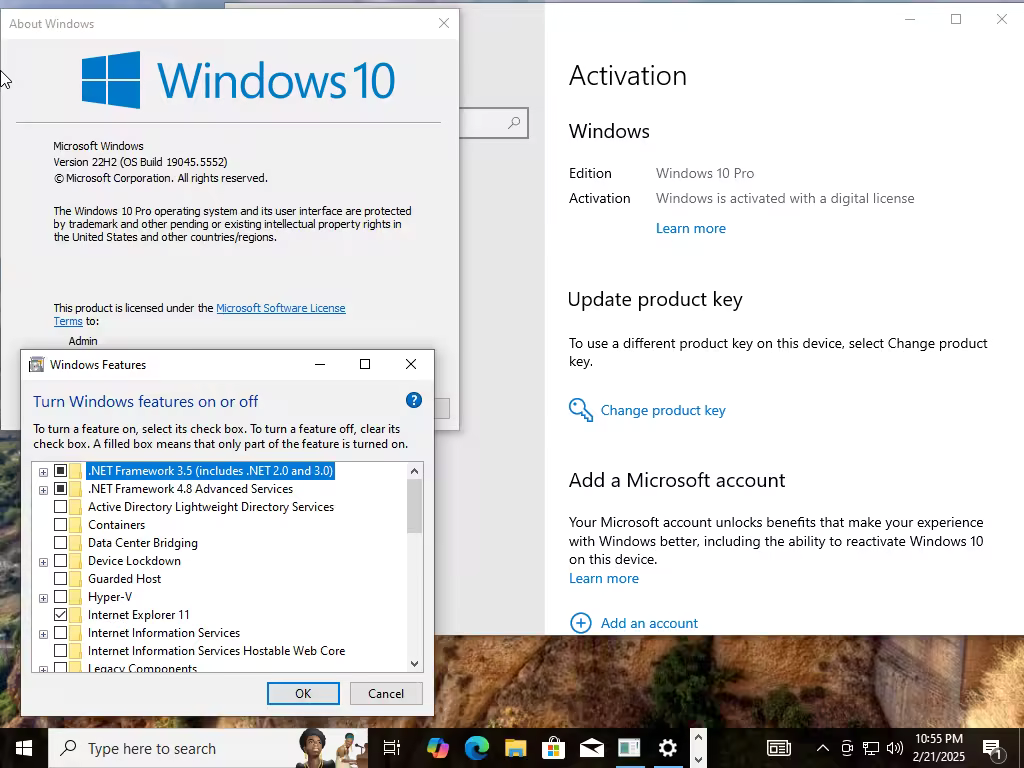Show hidden system tray icons

click(823, 748)
